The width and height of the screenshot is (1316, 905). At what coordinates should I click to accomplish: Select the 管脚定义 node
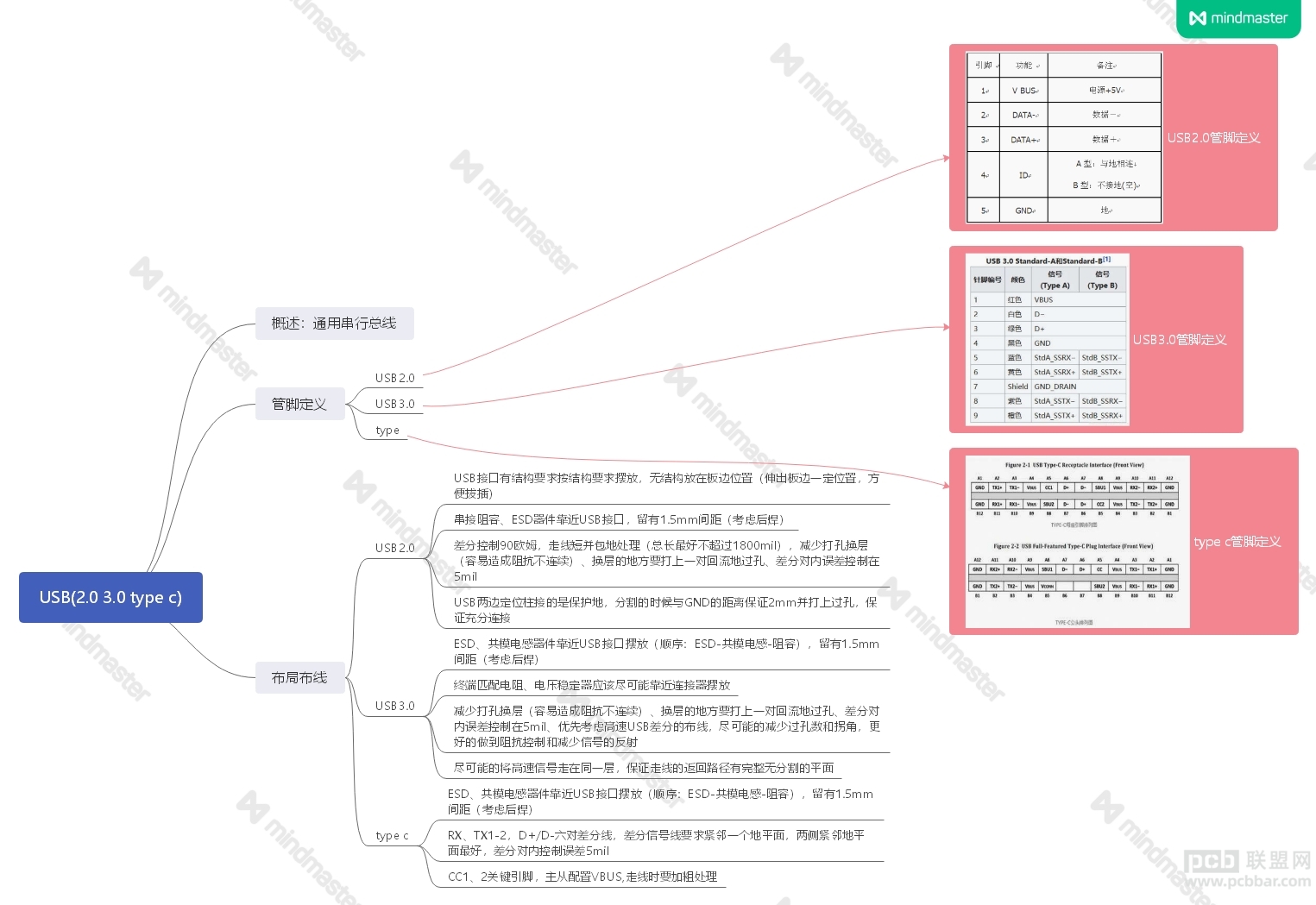[x=299, y=404]
